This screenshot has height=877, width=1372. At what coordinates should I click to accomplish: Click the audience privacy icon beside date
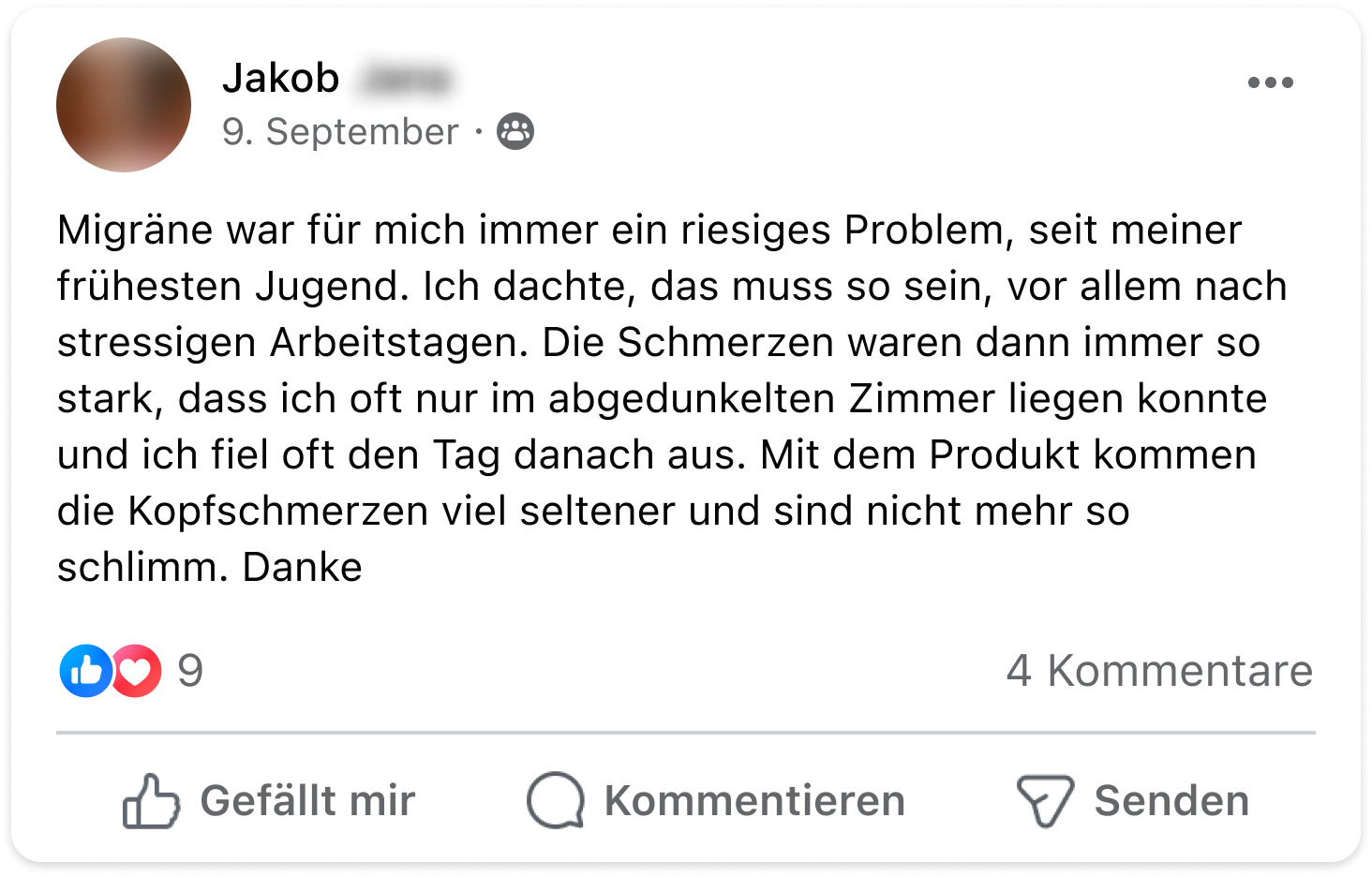(514, 131)
